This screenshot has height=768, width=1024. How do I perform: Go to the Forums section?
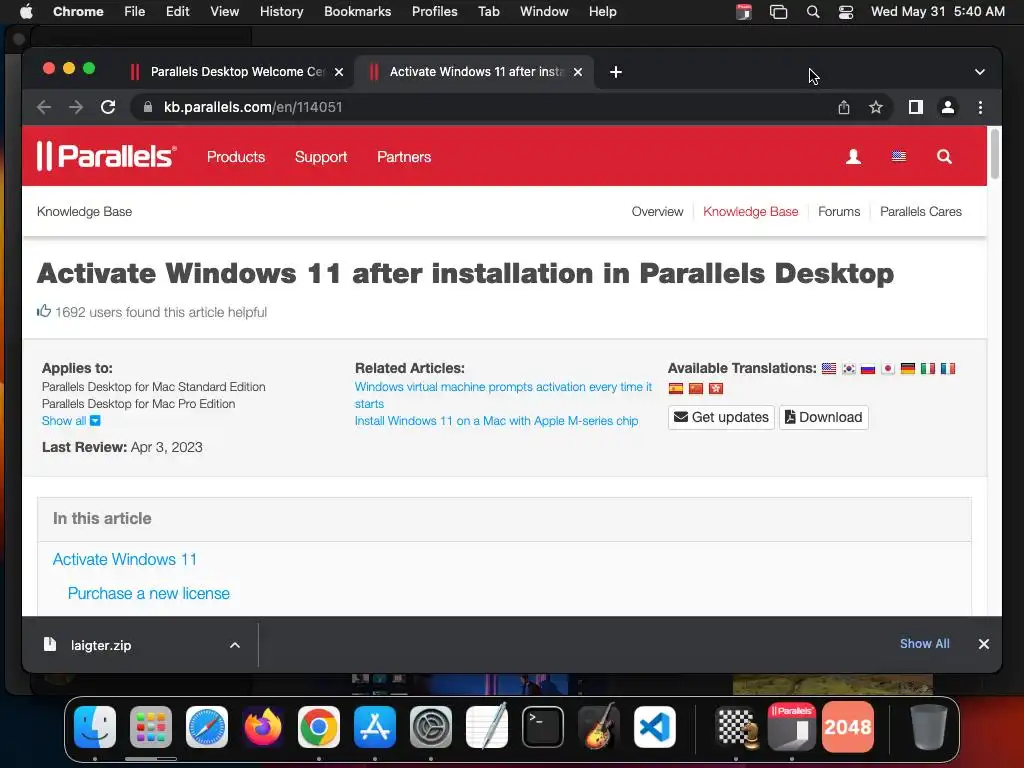[x=839, y=212]
